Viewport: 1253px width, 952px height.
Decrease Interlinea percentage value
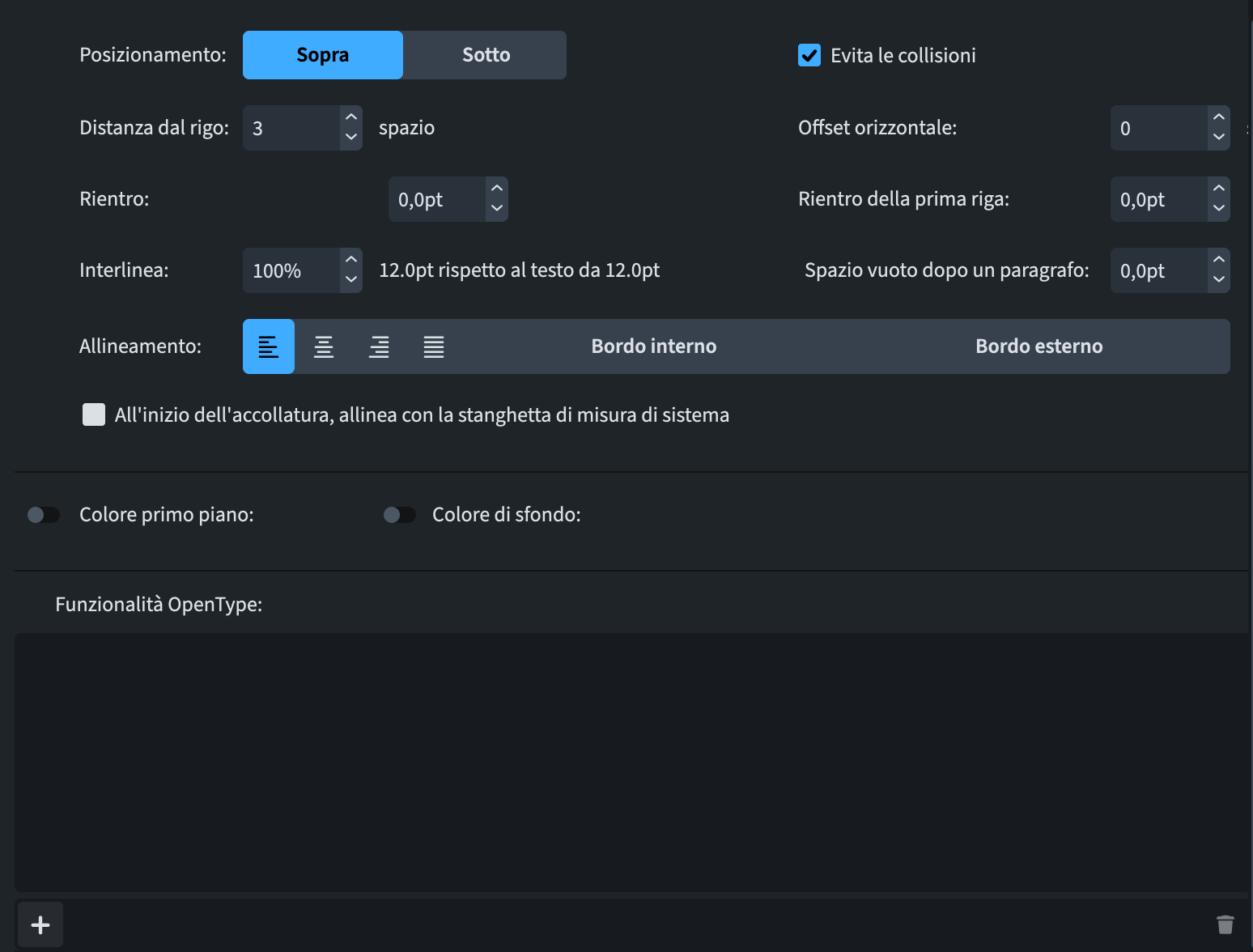point(351,280)
